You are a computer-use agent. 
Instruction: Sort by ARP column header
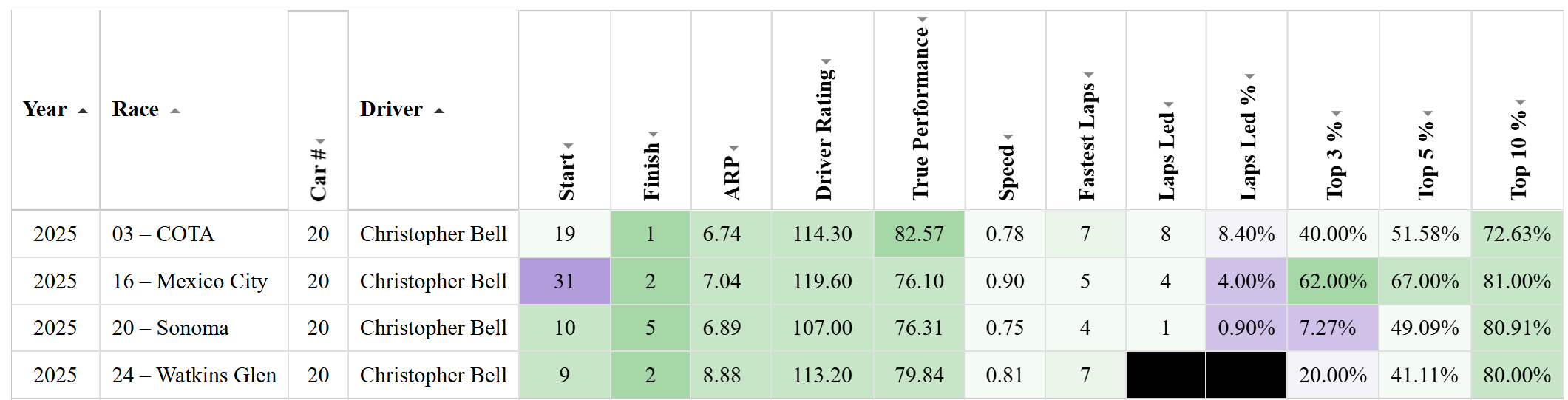tap(732, 175)
